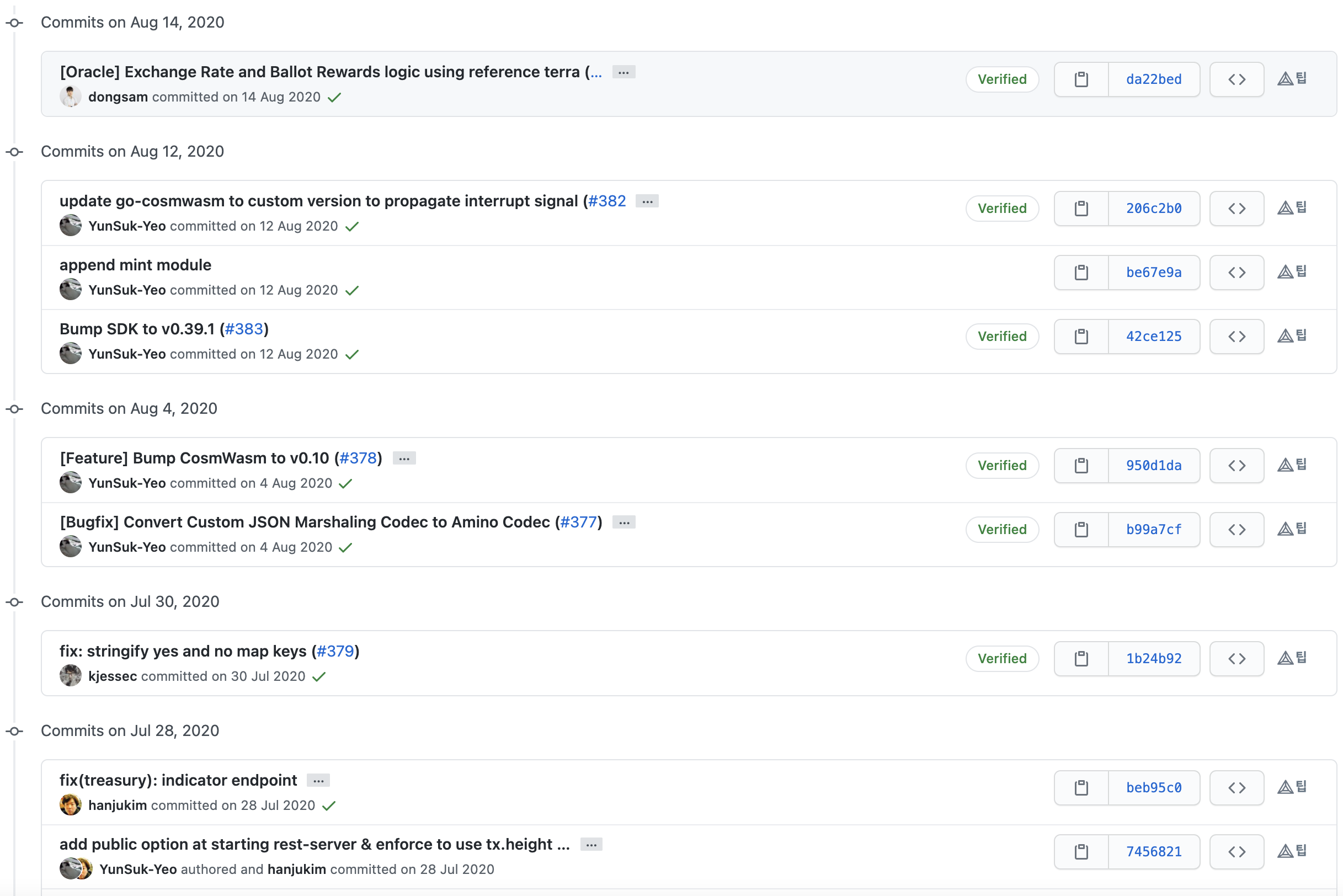This screenshot has height=896, width=1343.
Task: Browse code at commit 1b24b92
Action: click(1236, 658)
